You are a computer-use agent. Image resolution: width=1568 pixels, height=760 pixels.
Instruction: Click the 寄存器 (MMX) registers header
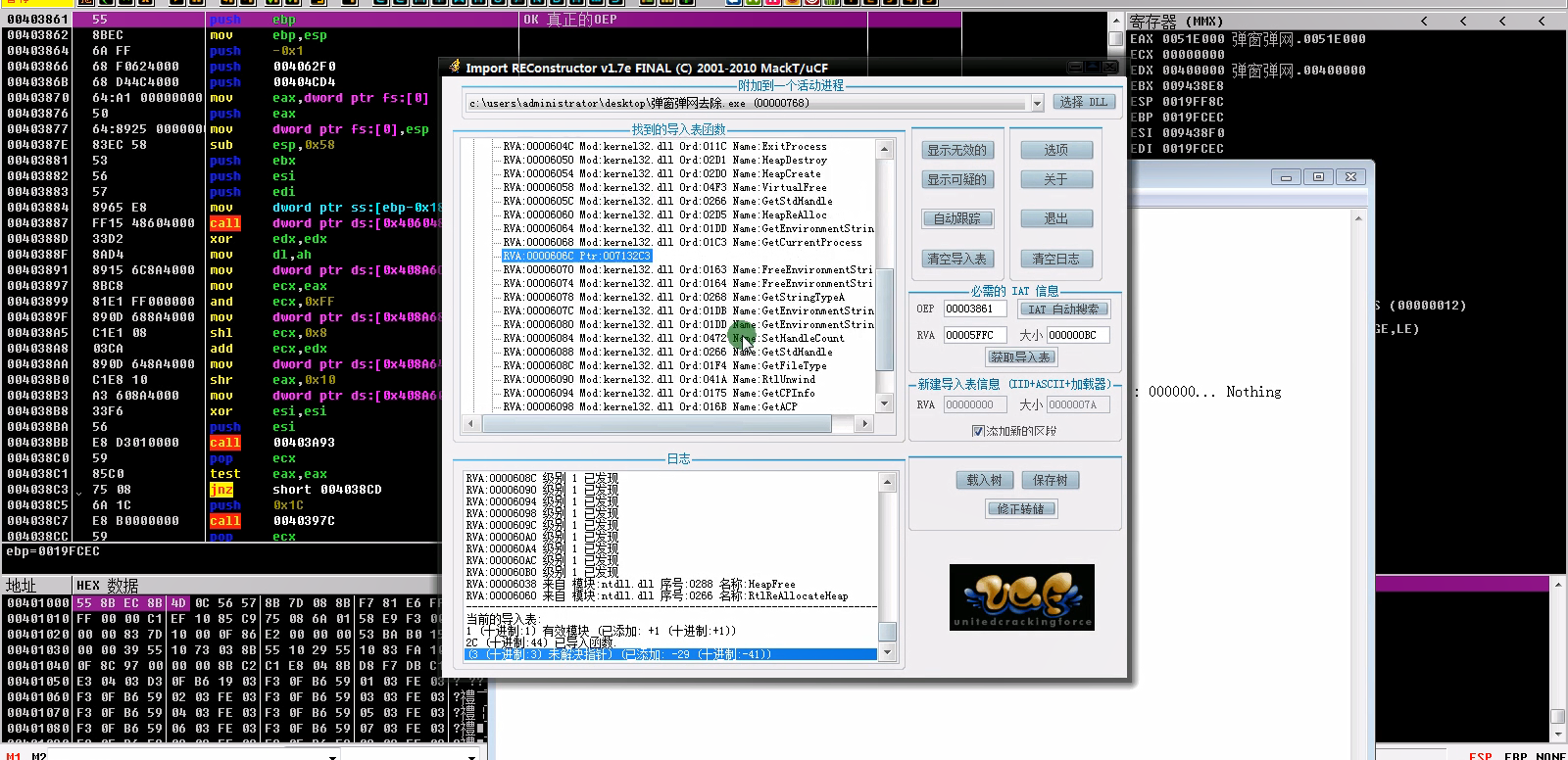point(1177,21)
